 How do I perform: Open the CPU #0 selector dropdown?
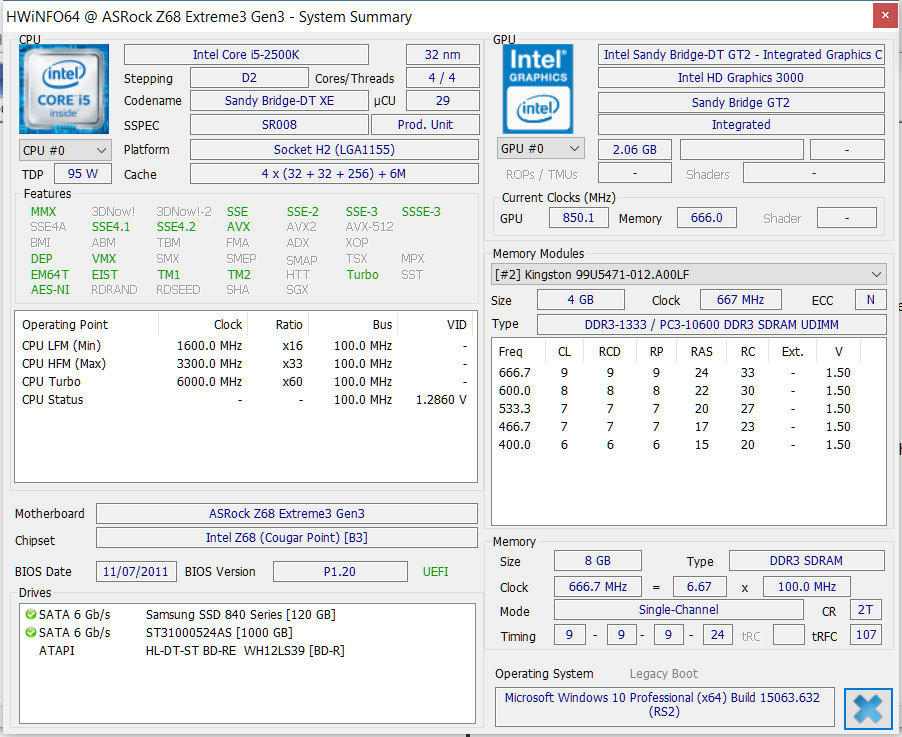(65, 150)
